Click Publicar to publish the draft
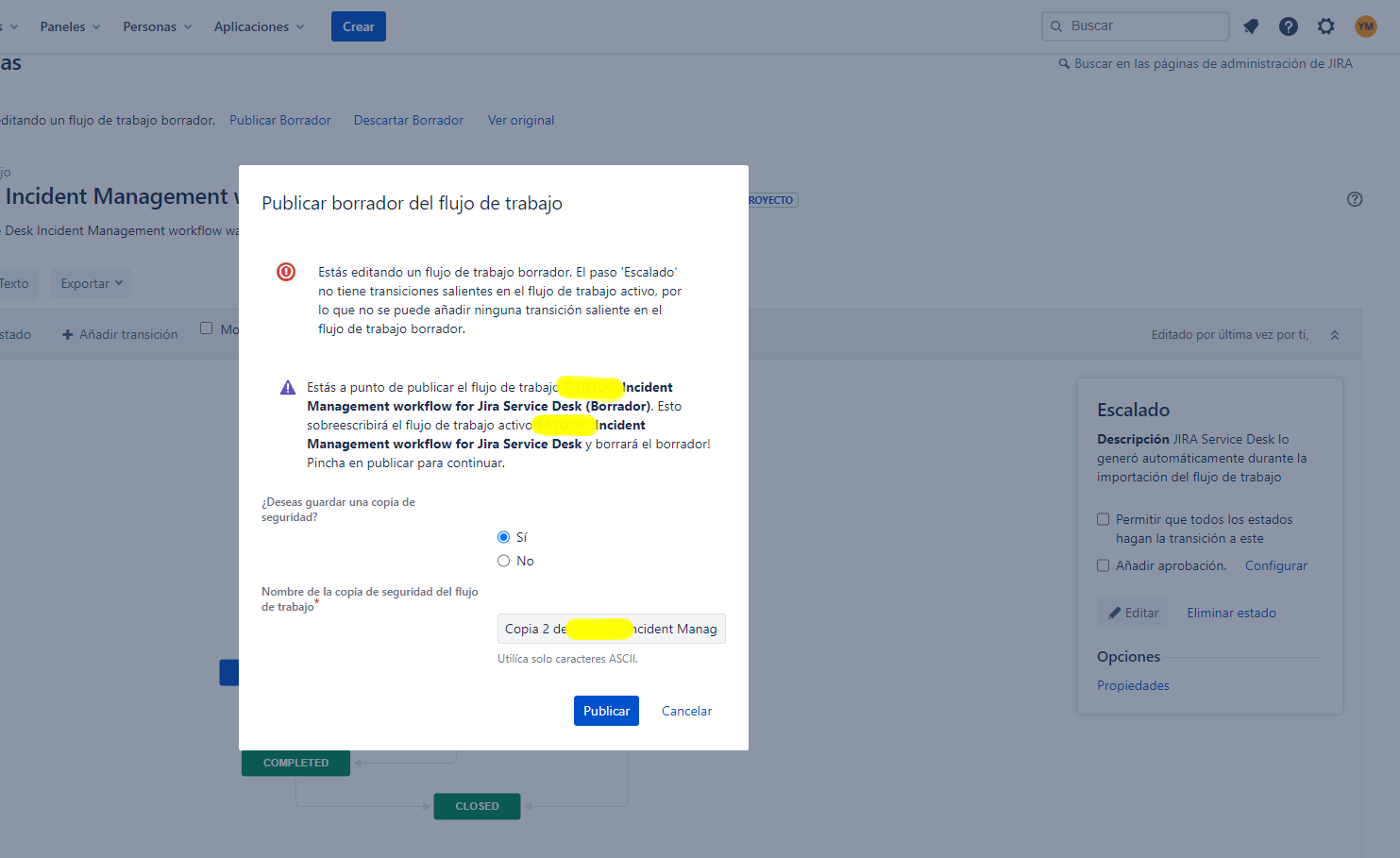Viewport: 1400px width, 858px height. coord(606,711)
